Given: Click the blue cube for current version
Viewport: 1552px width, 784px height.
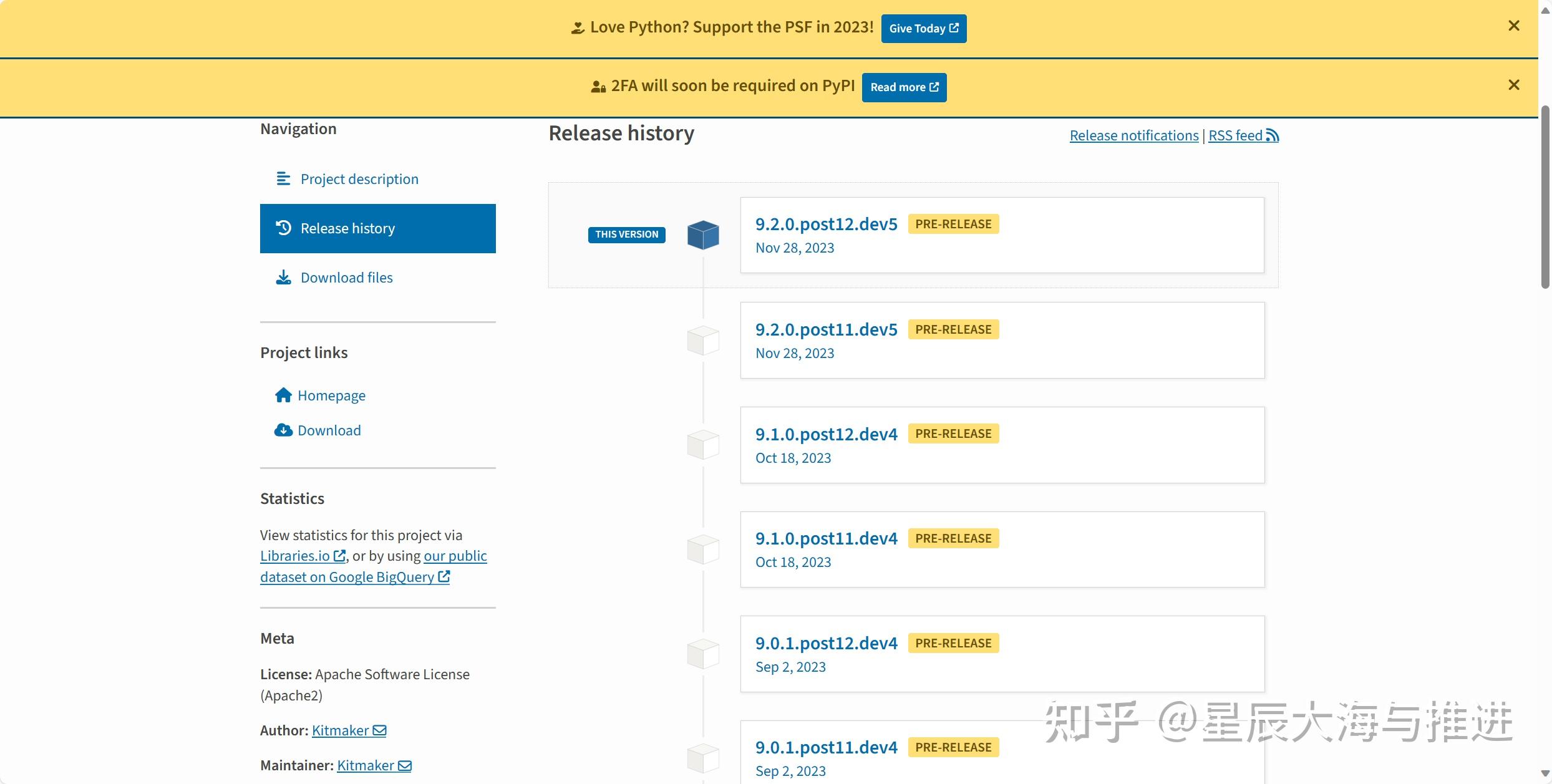Looking at the screenshot, I should (x=703, y=235).
